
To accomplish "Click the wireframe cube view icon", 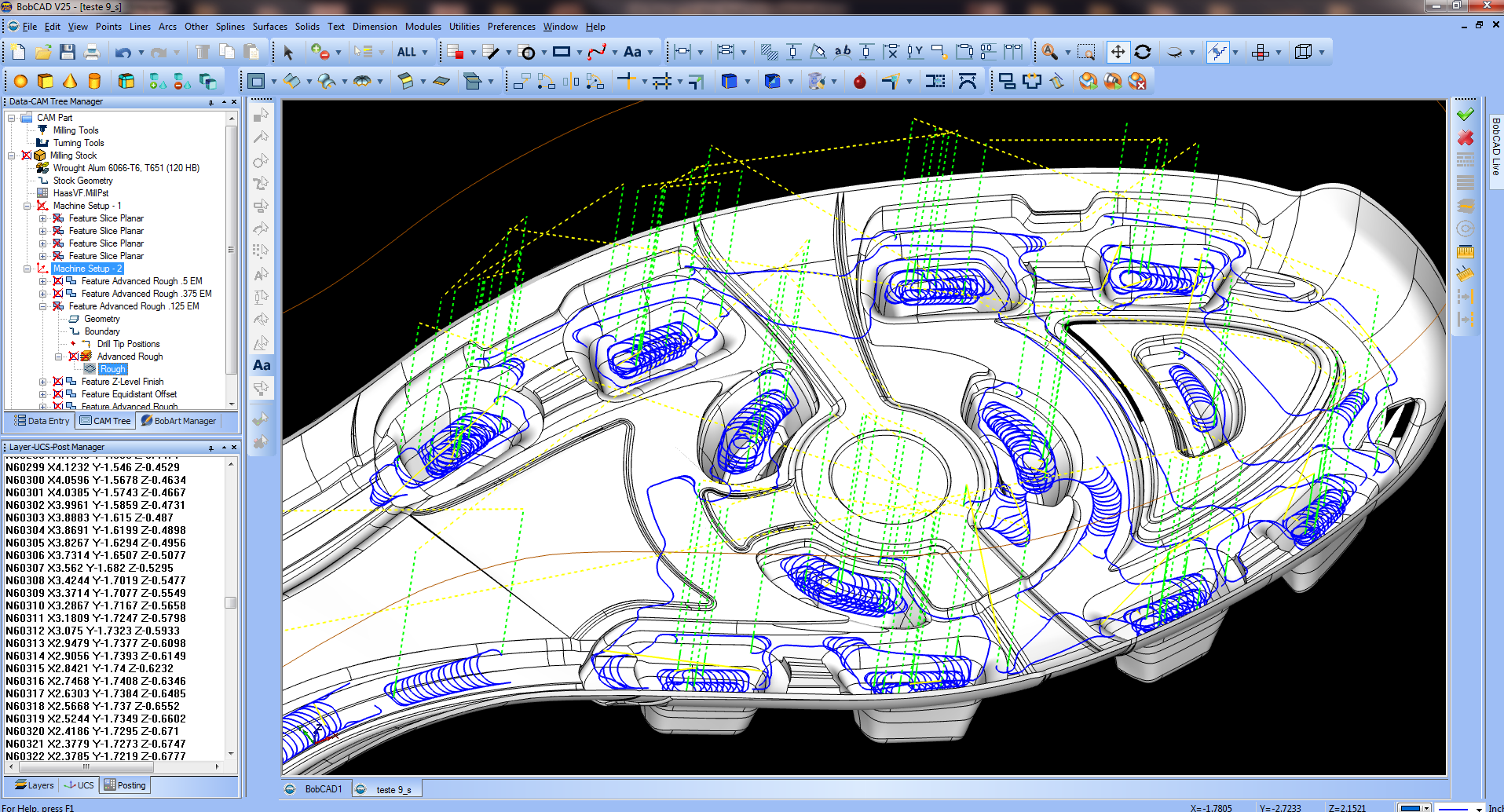I will 1303,53.
